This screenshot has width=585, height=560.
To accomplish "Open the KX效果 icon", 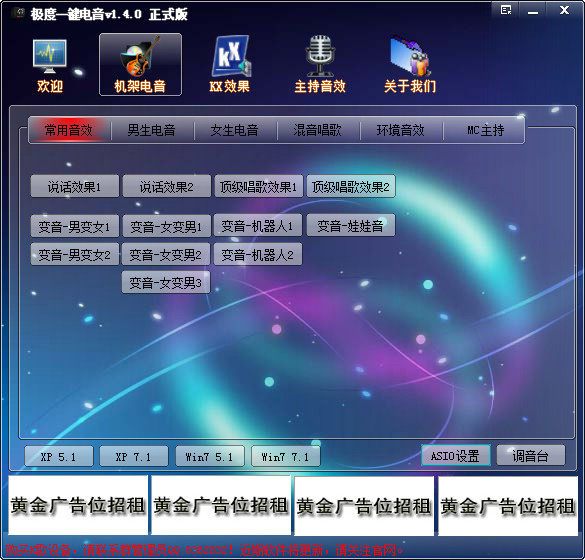I will click(230, 65).
